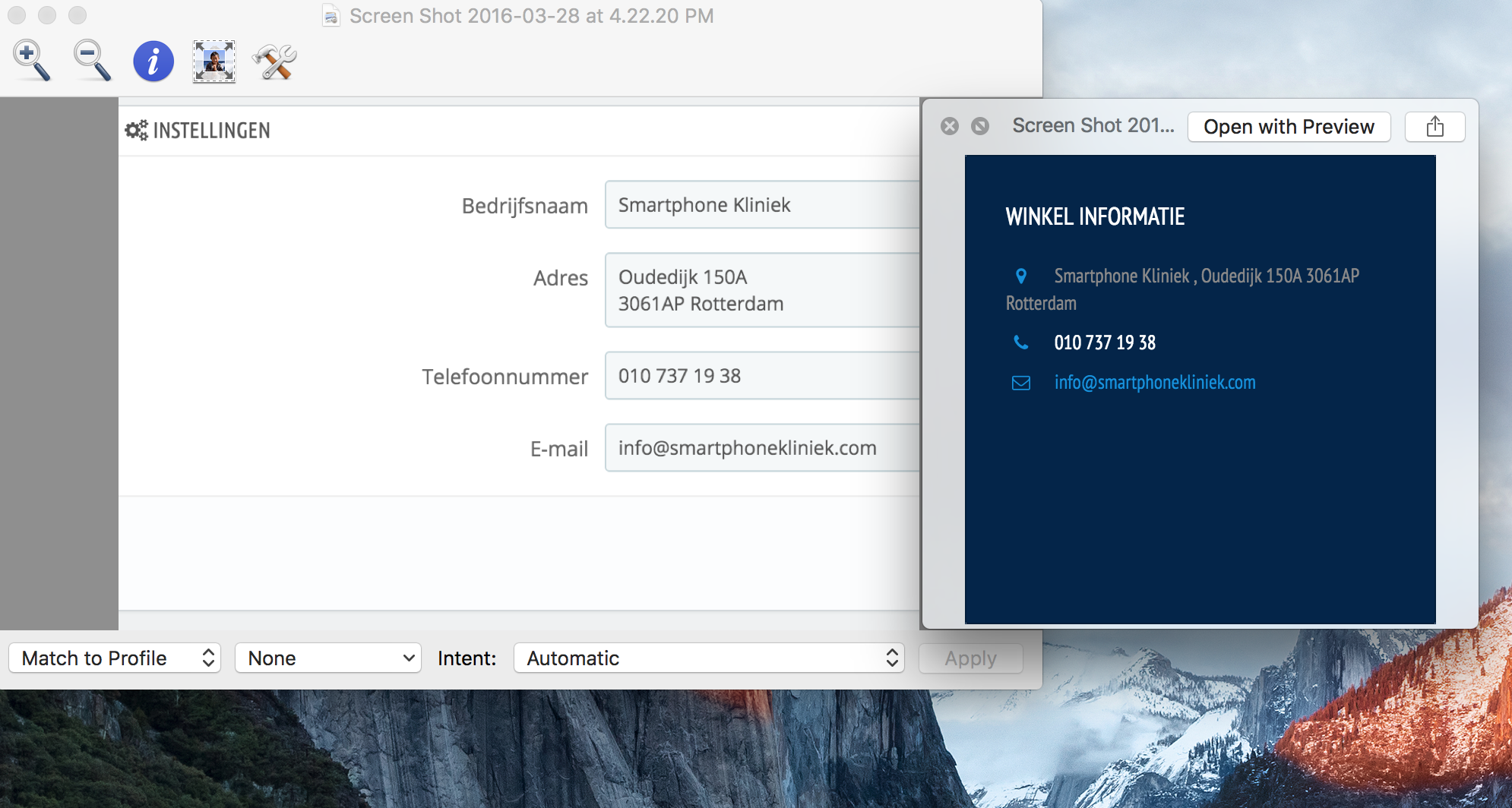Click the Screen Shot window title text

[x=532, y=16]
